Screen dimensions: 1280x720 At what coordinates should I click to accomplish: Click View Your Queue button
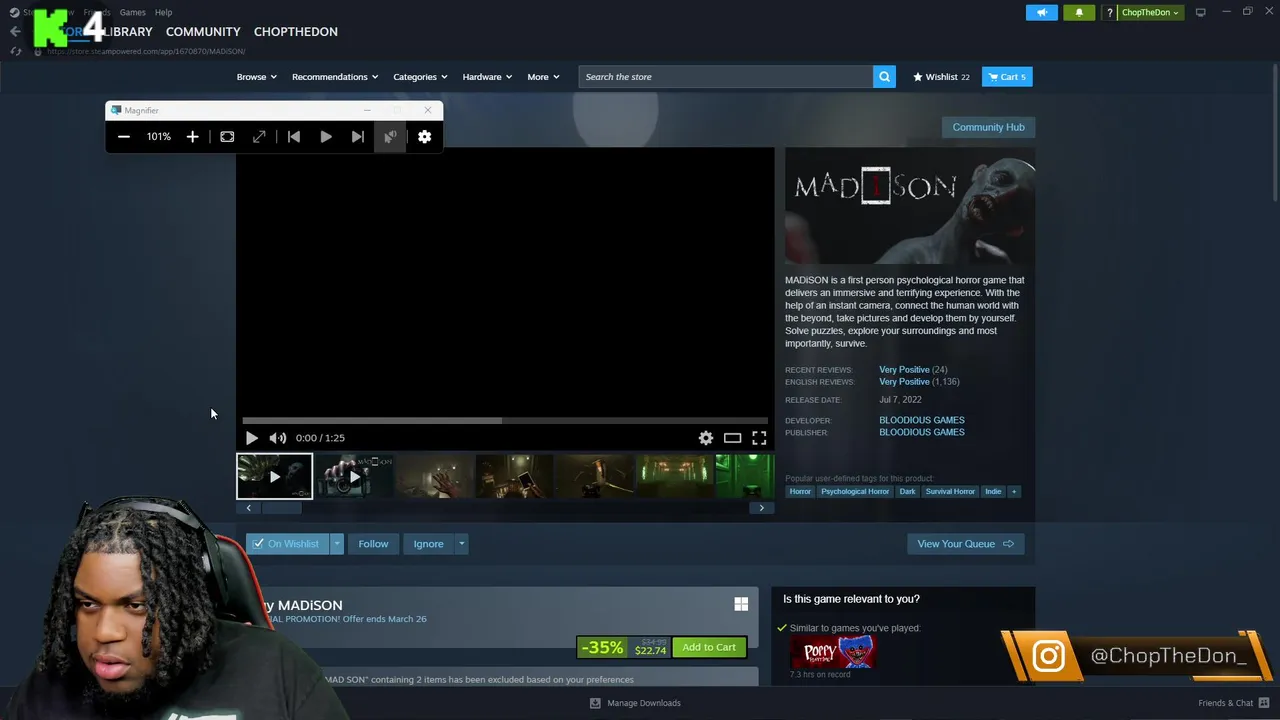965,544
